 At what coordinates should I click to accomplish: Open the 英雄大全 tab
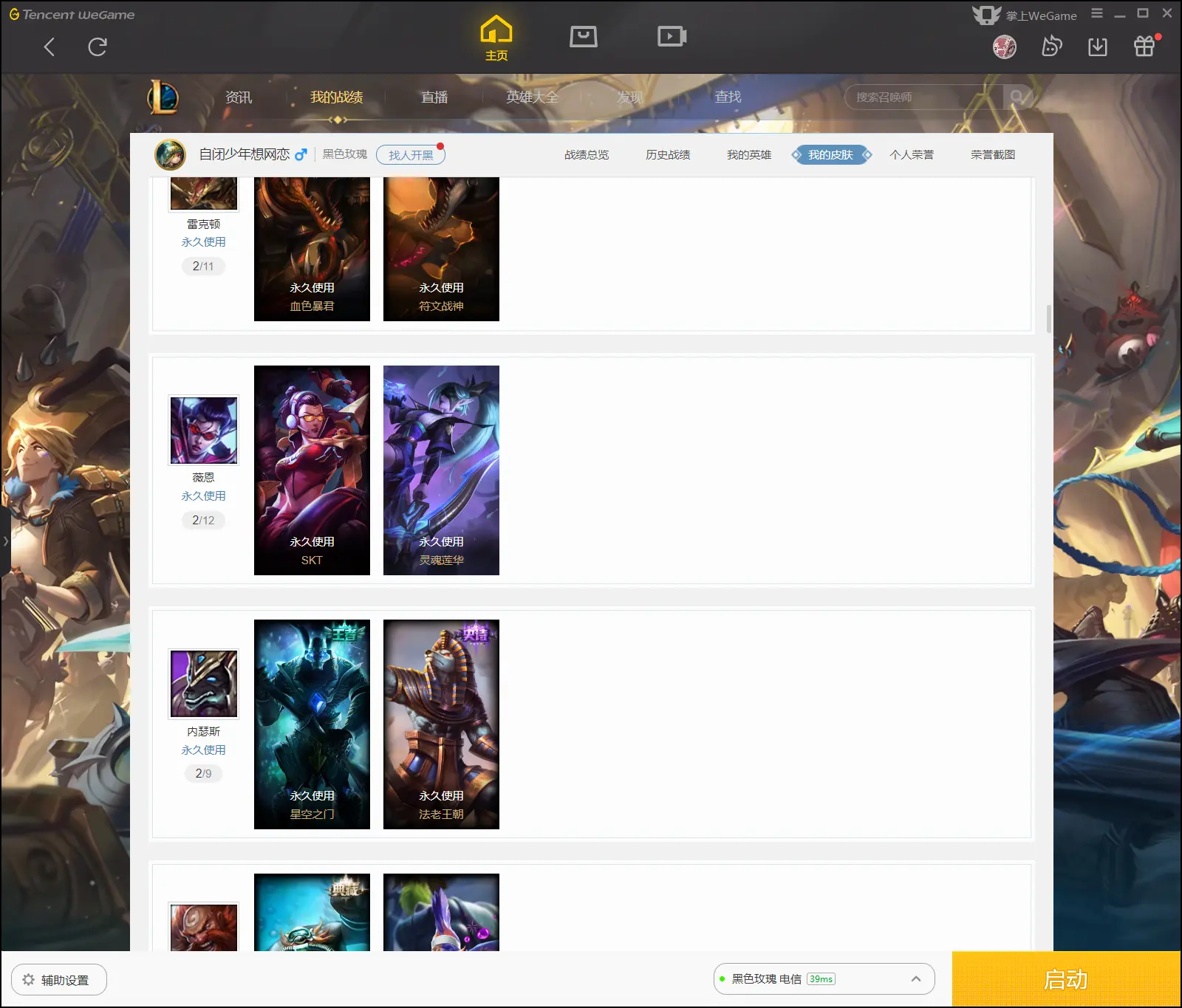coord(532,97)
